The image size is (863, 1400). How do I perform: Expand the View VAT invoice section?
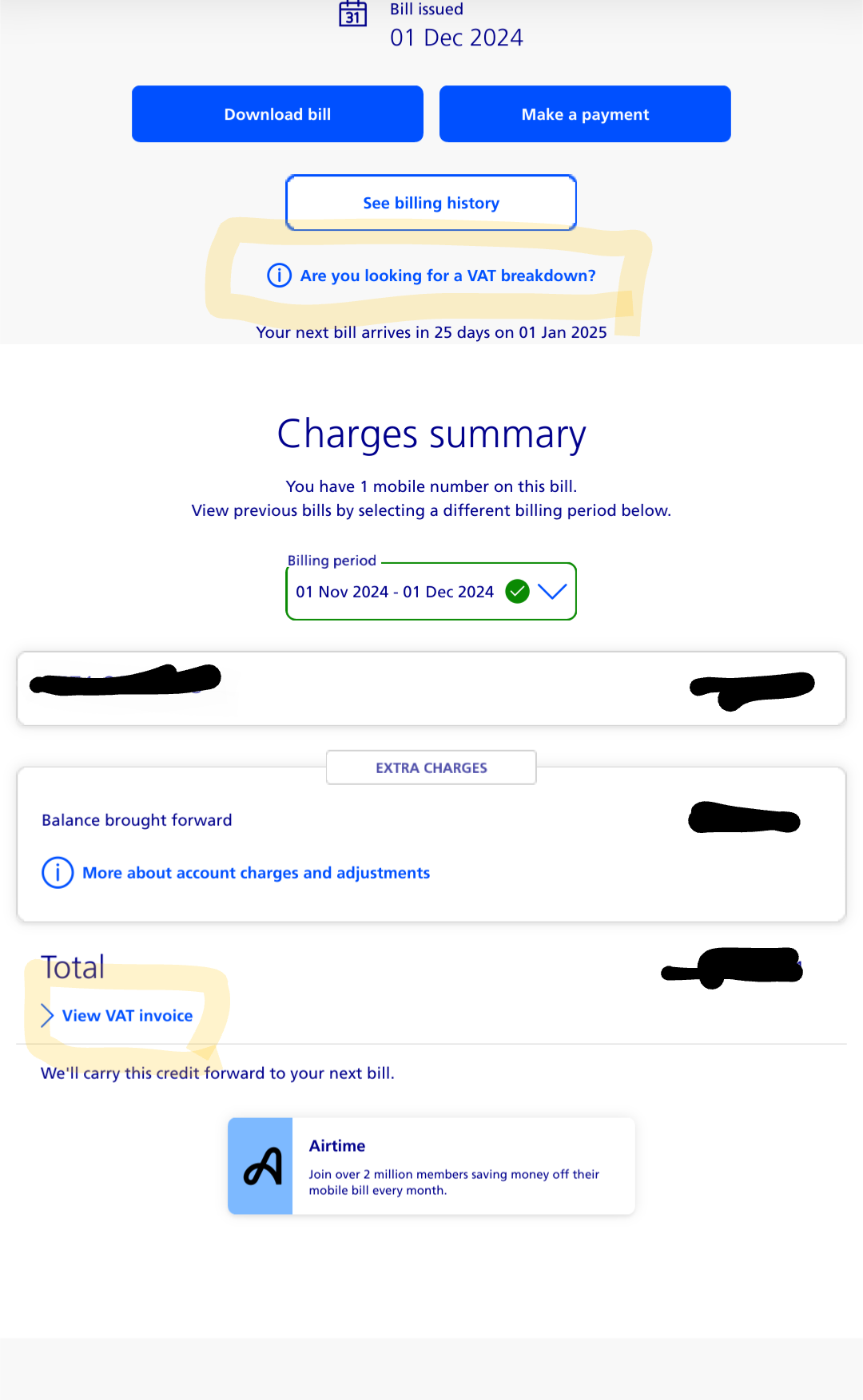point(126,1015)
